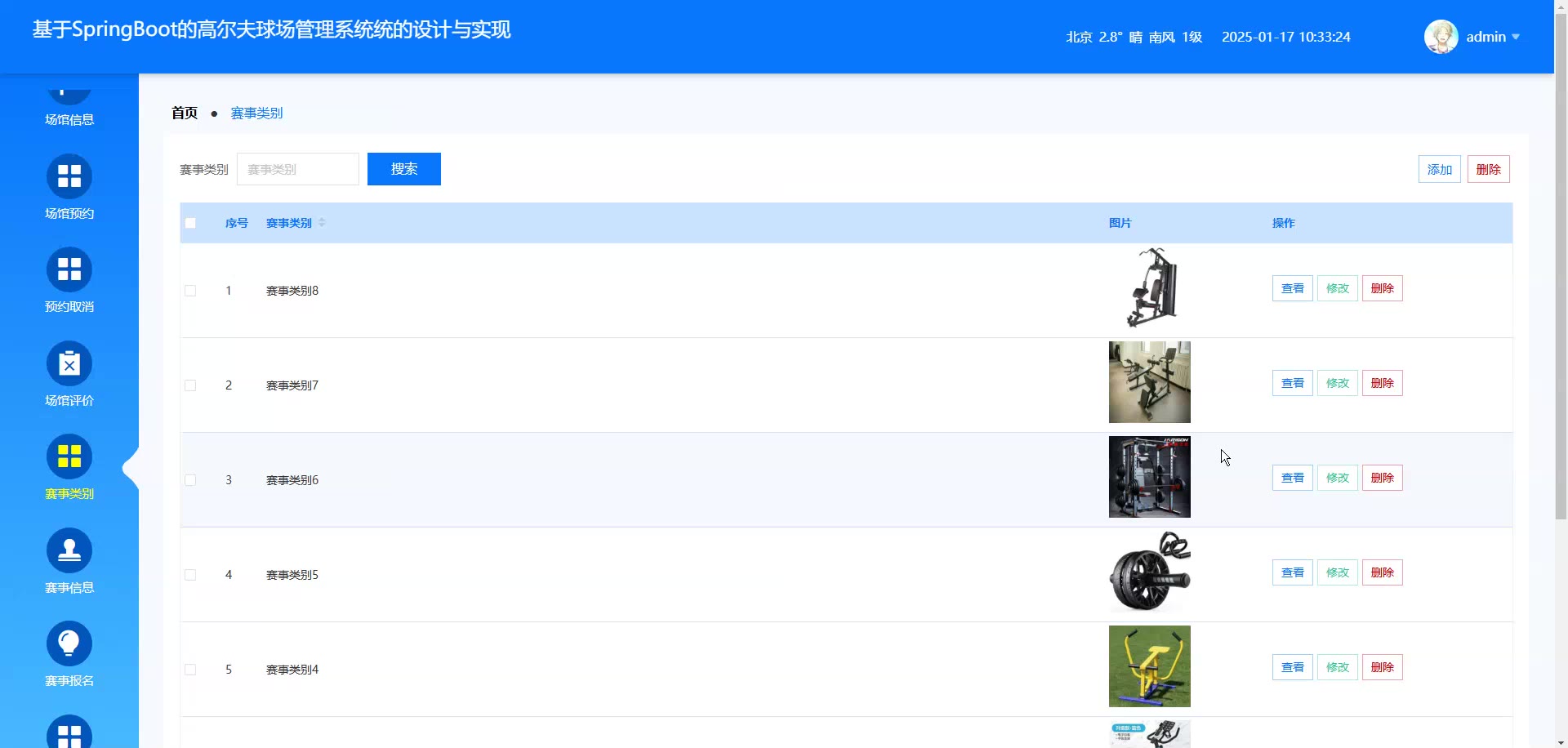Click the 赛事类别8 name cell
The height and width of the screenshot is (748, 1568).
tap(292, 291)
